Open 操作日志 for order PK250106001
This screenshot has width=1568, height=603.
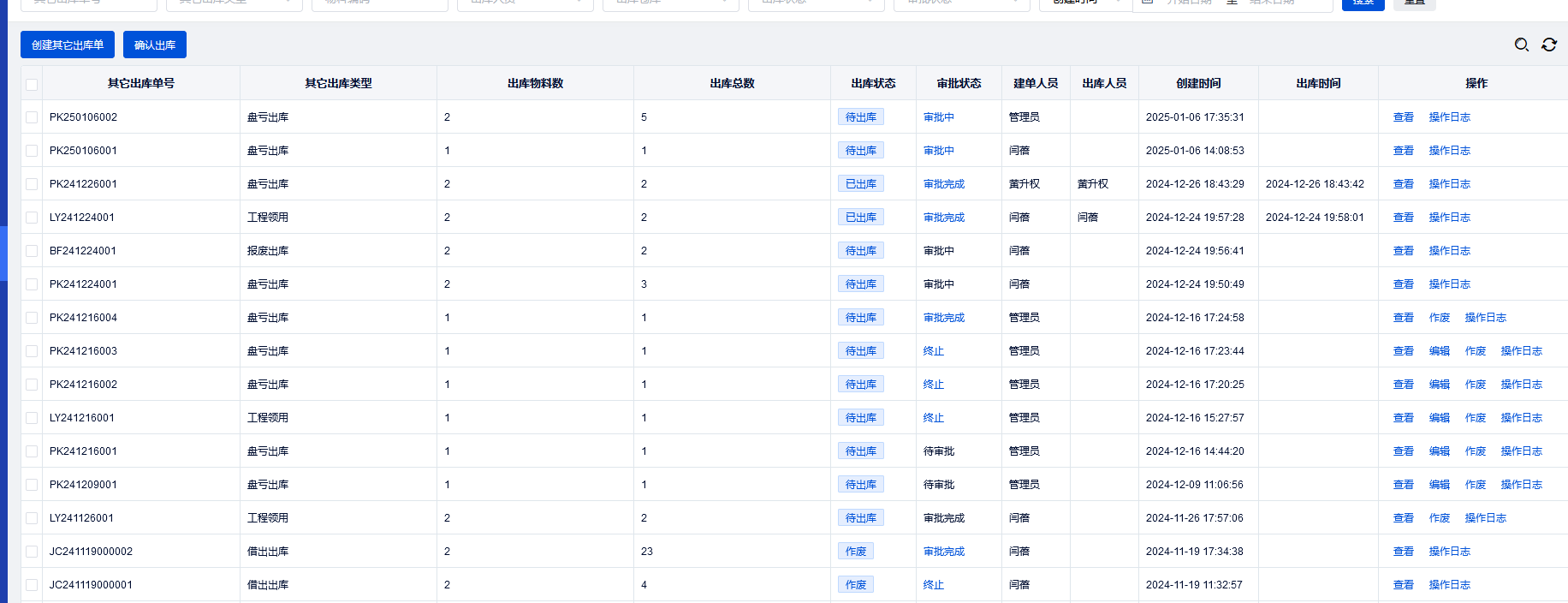click(x=1449, y=151)
